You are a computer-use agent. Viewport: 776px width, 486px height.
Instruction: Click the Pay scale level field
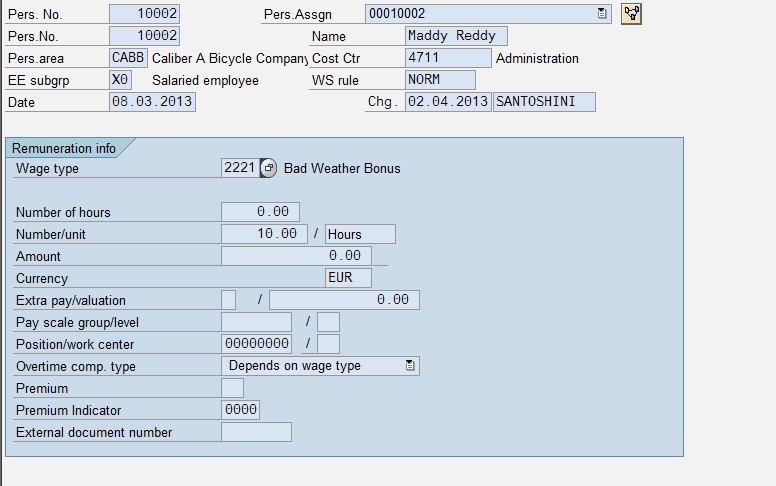tap(329, 322)
